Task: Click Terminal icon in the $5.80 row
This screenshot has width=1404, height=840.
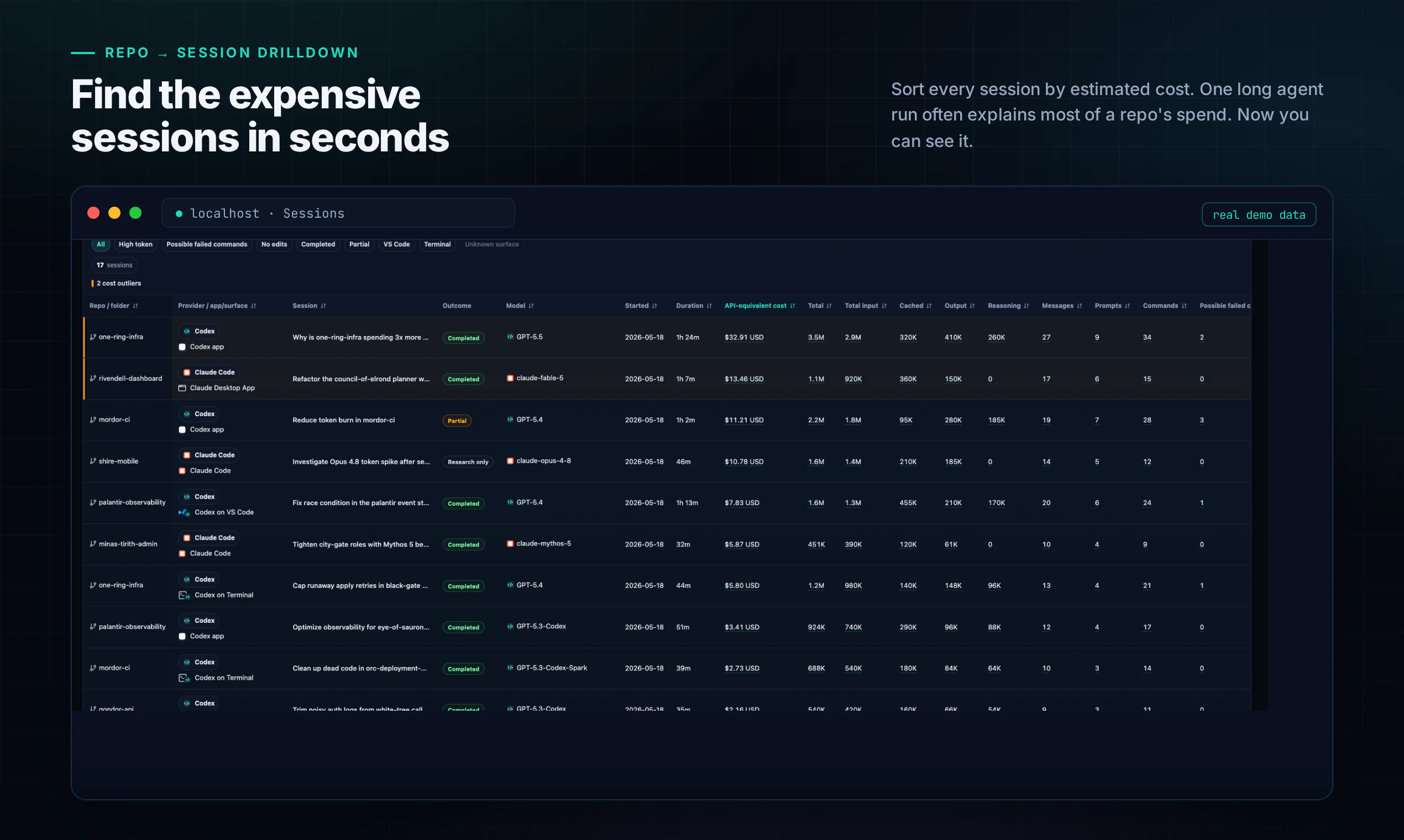Action: pos(184,595)
